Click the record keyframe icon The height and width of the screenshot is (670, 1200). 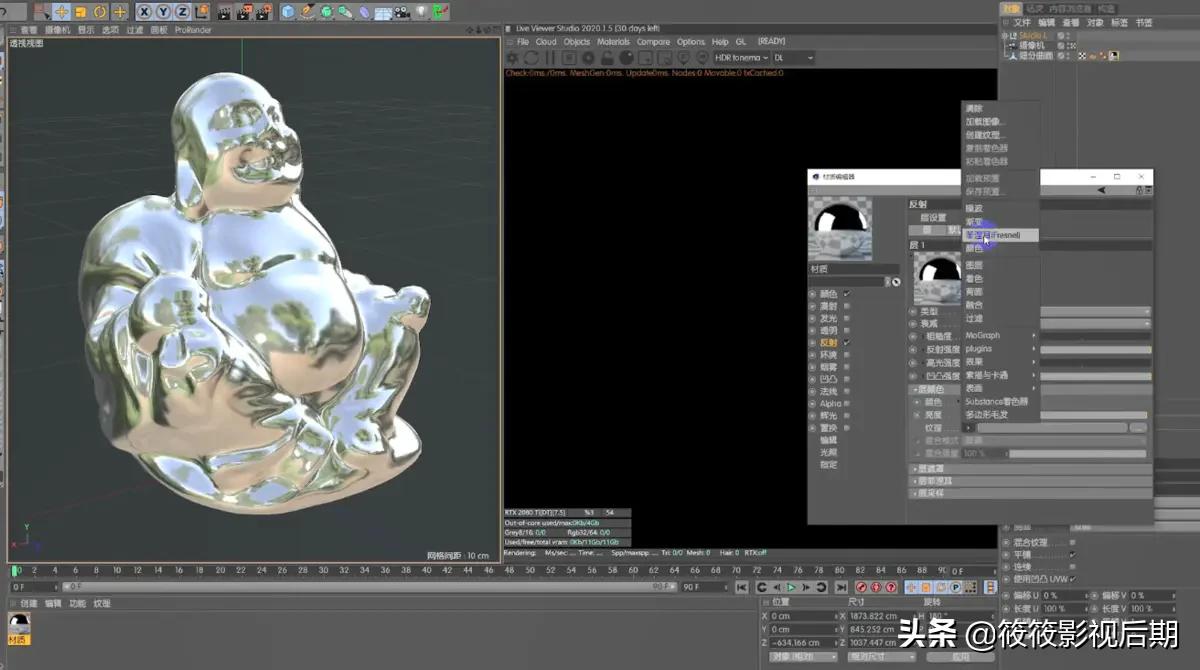[861, 587]
